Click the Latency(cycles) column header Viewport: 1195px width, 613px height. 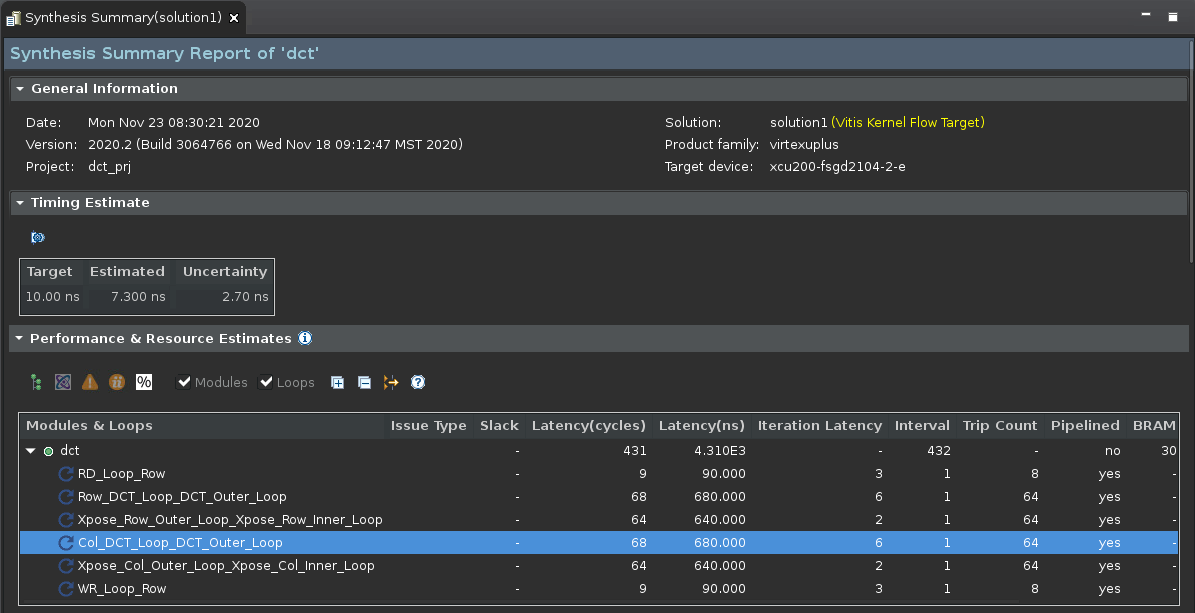coord(588,426)
